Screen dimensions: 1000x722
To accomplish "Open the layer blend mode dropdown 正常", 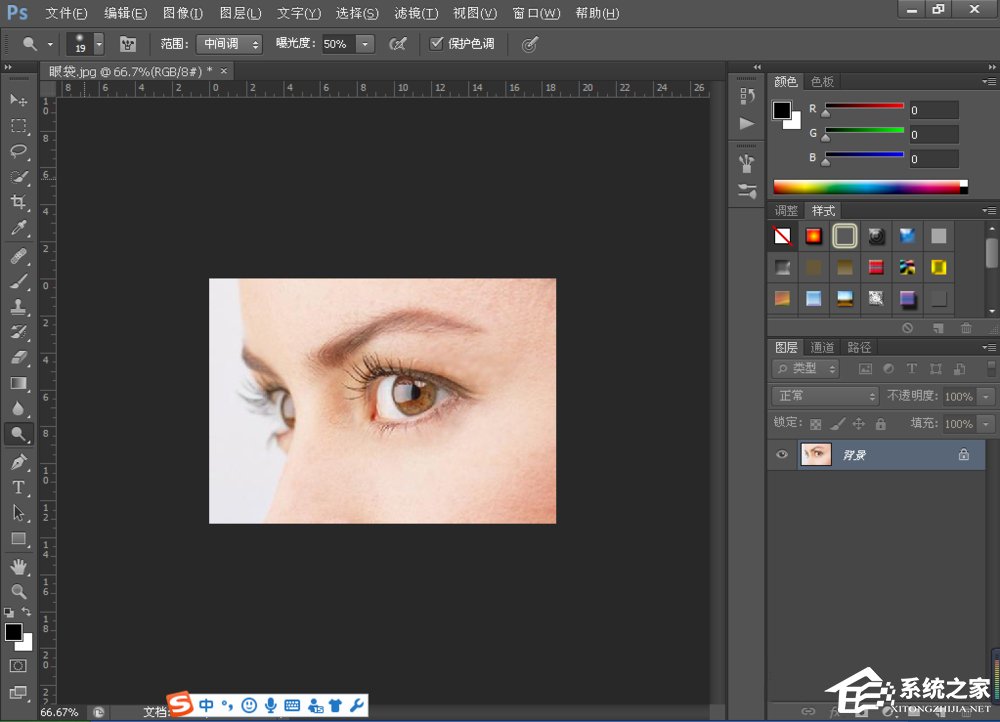I will point(826,396).
